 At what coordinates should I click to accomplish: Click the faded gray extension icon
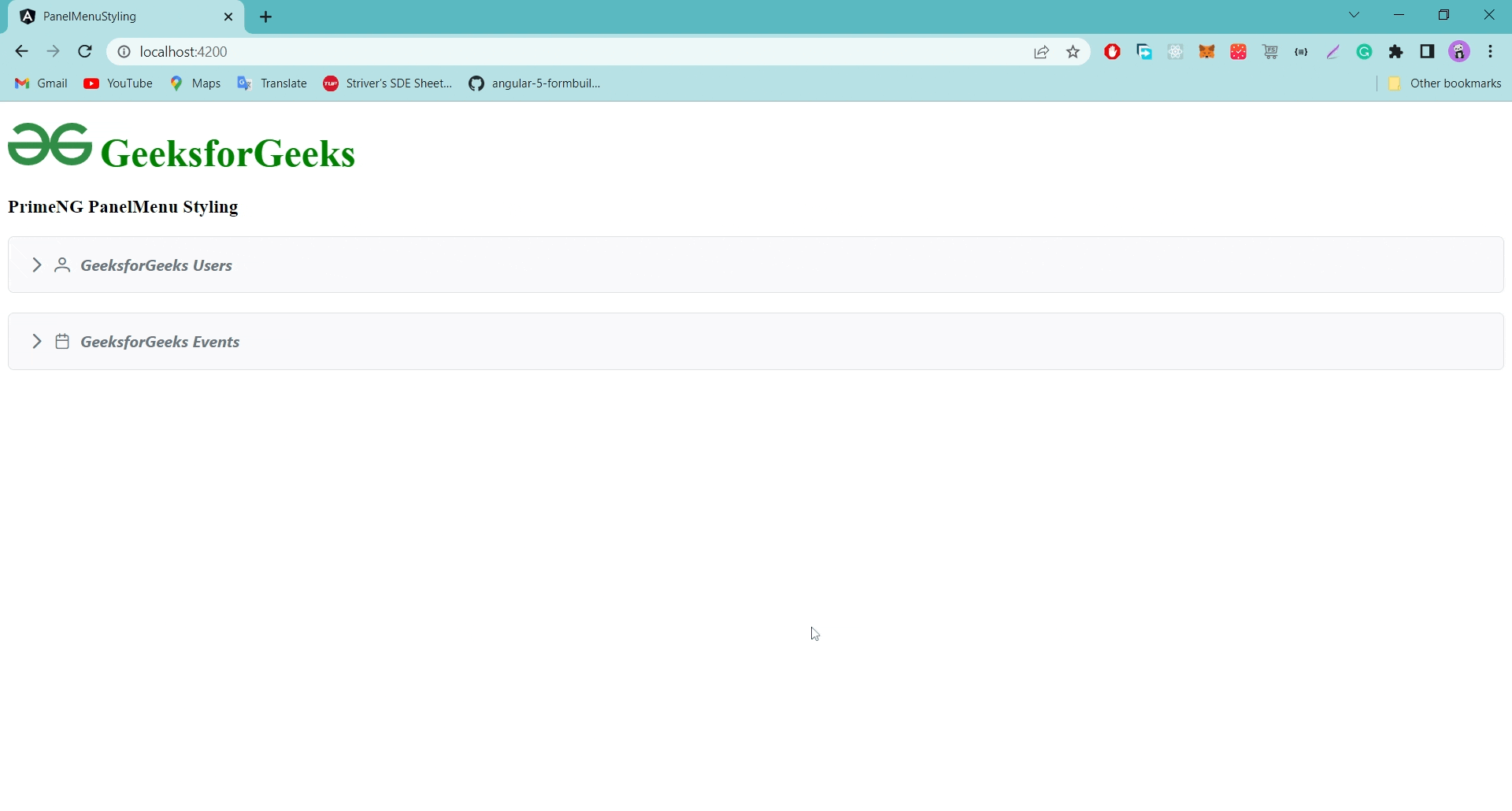point(1176,52)
